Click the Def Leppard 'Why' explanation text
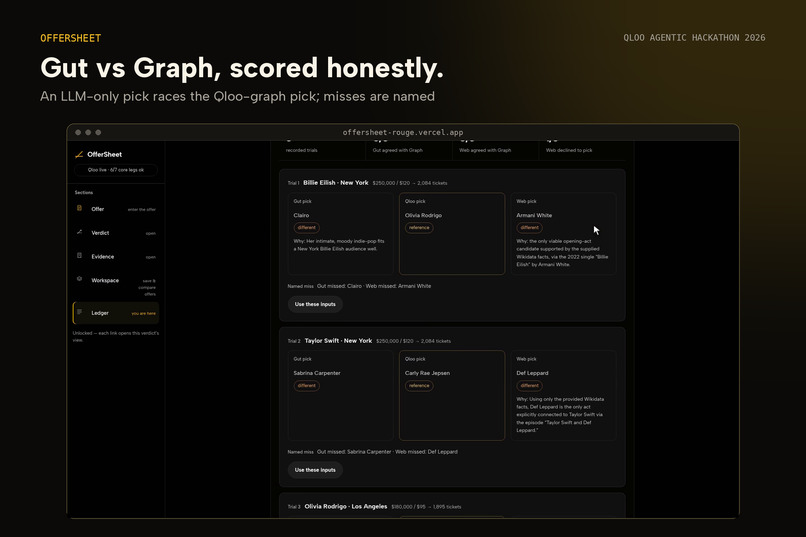 tap(560, 415)
